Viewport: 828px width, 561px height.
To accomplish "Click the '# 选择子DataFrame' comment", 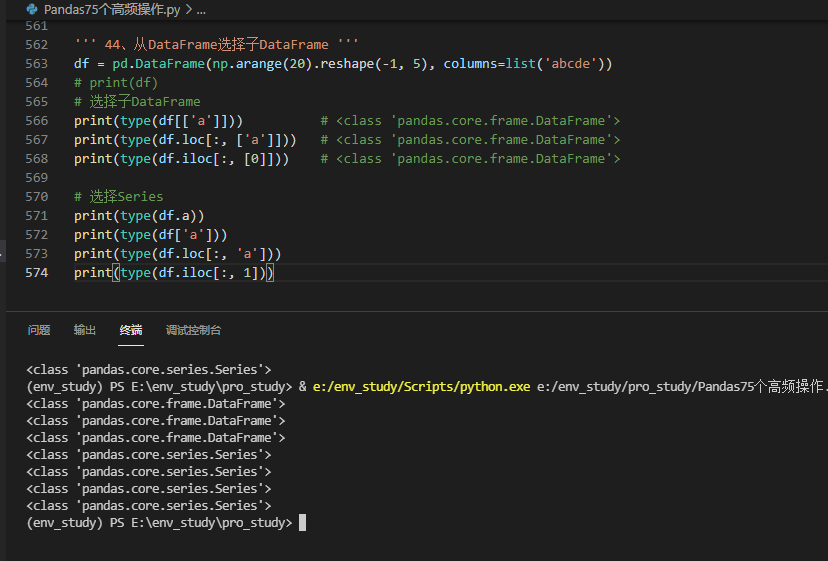I will (x=137, y=102).
